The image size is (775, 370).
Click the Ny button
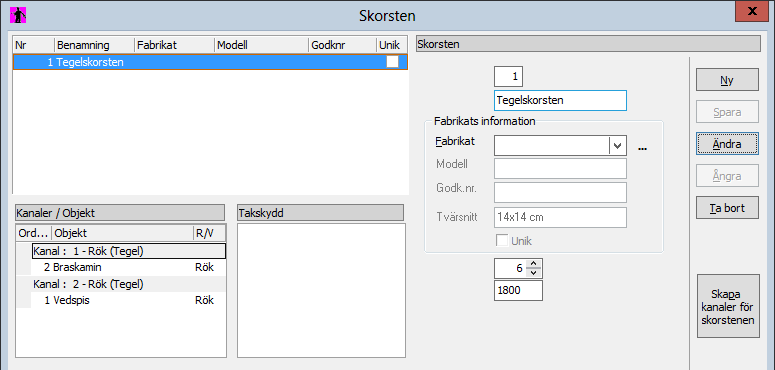[727, 80]
